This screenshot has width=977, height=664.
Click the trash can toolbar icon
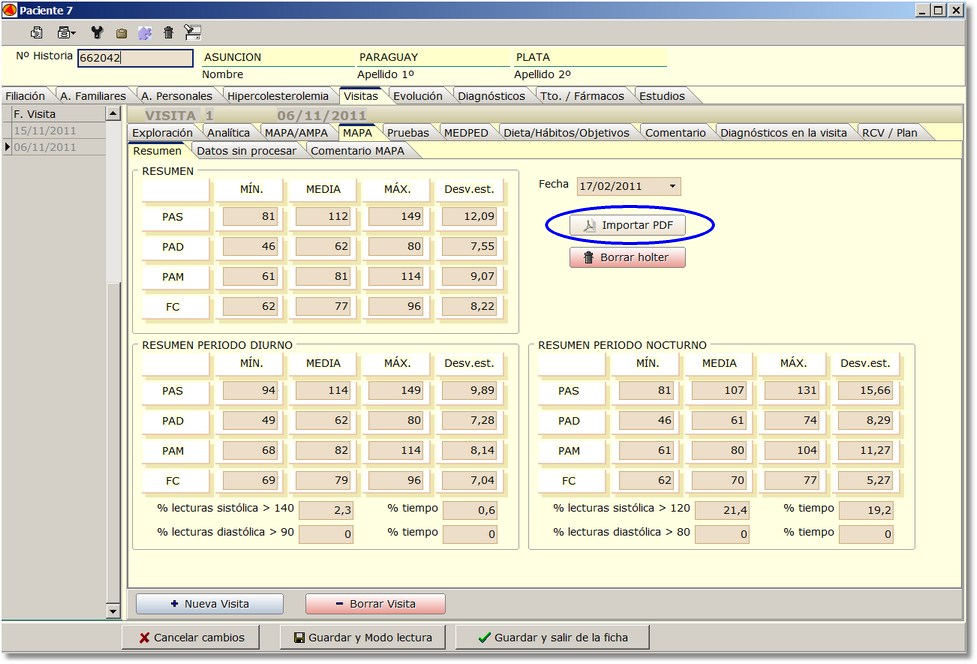168,32
